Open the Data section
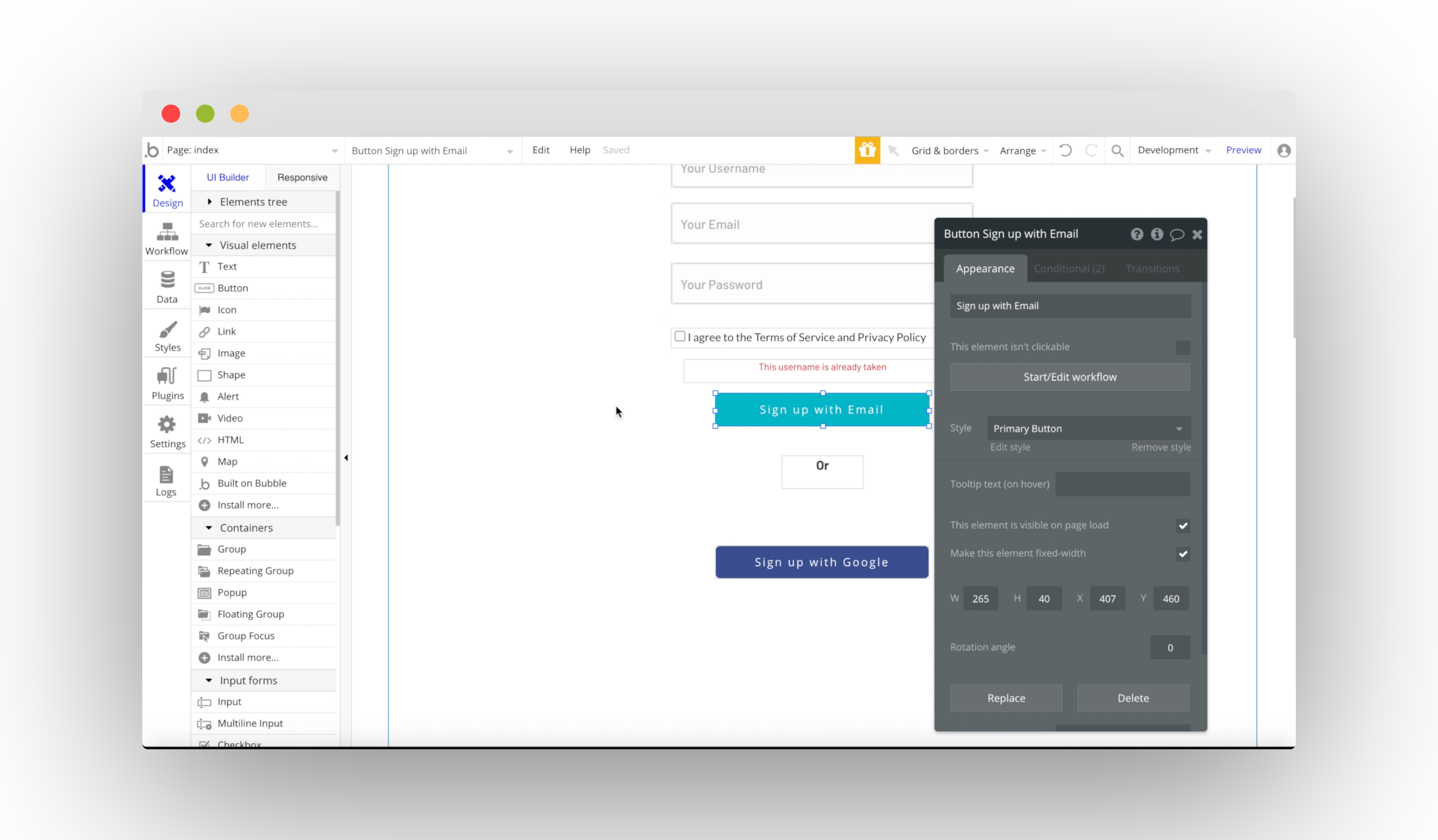Viewport: 1438px width, 840px height. [167, 287]
